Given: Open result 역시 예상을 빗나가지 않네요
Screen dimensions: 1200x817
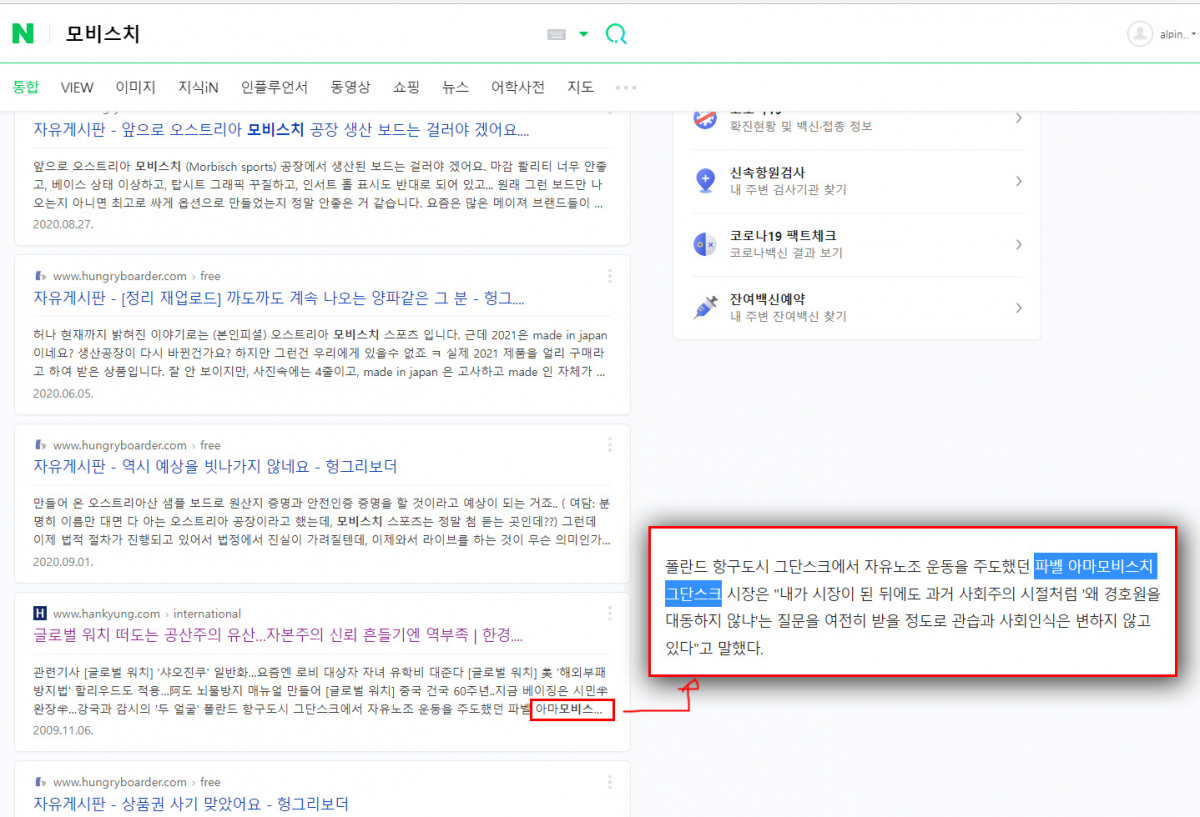Looking at the screenshot, I should 215,466.
